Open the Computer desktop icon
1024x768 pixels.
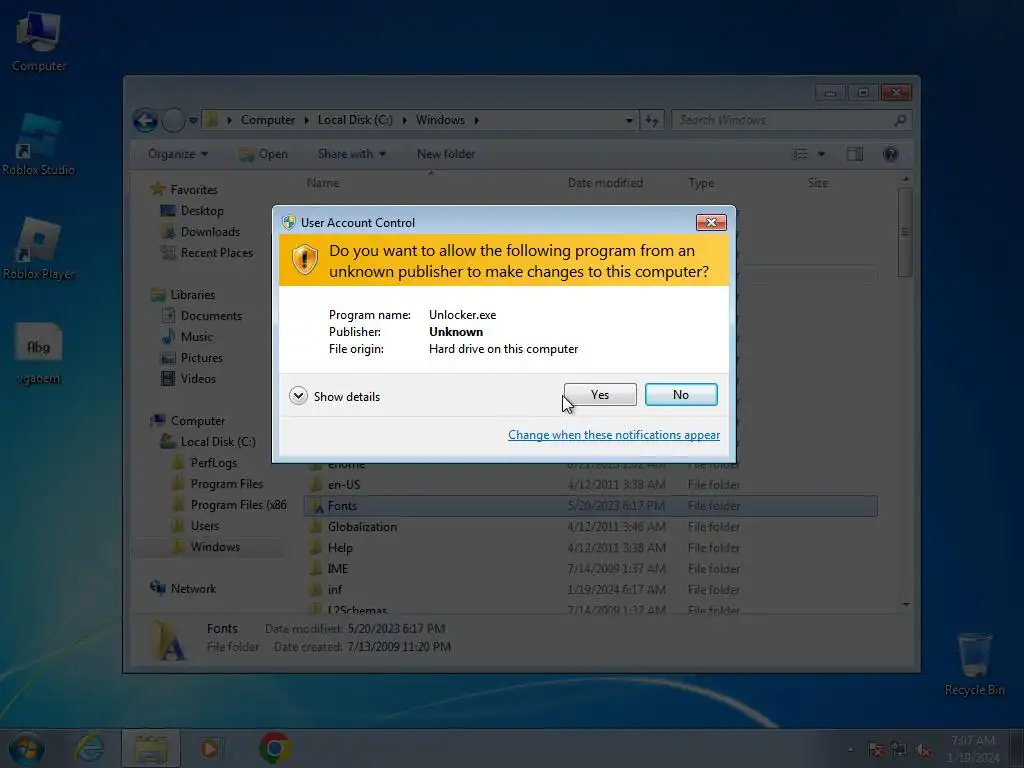(x=39, y=42)
